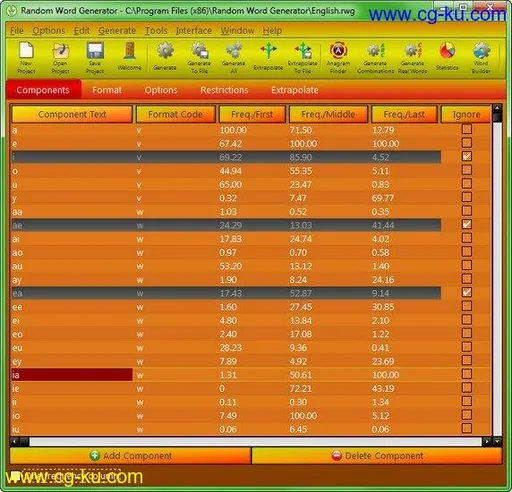Screen dimensions: 512x492
Task: Open the File menu
Action: coord(17,31)
